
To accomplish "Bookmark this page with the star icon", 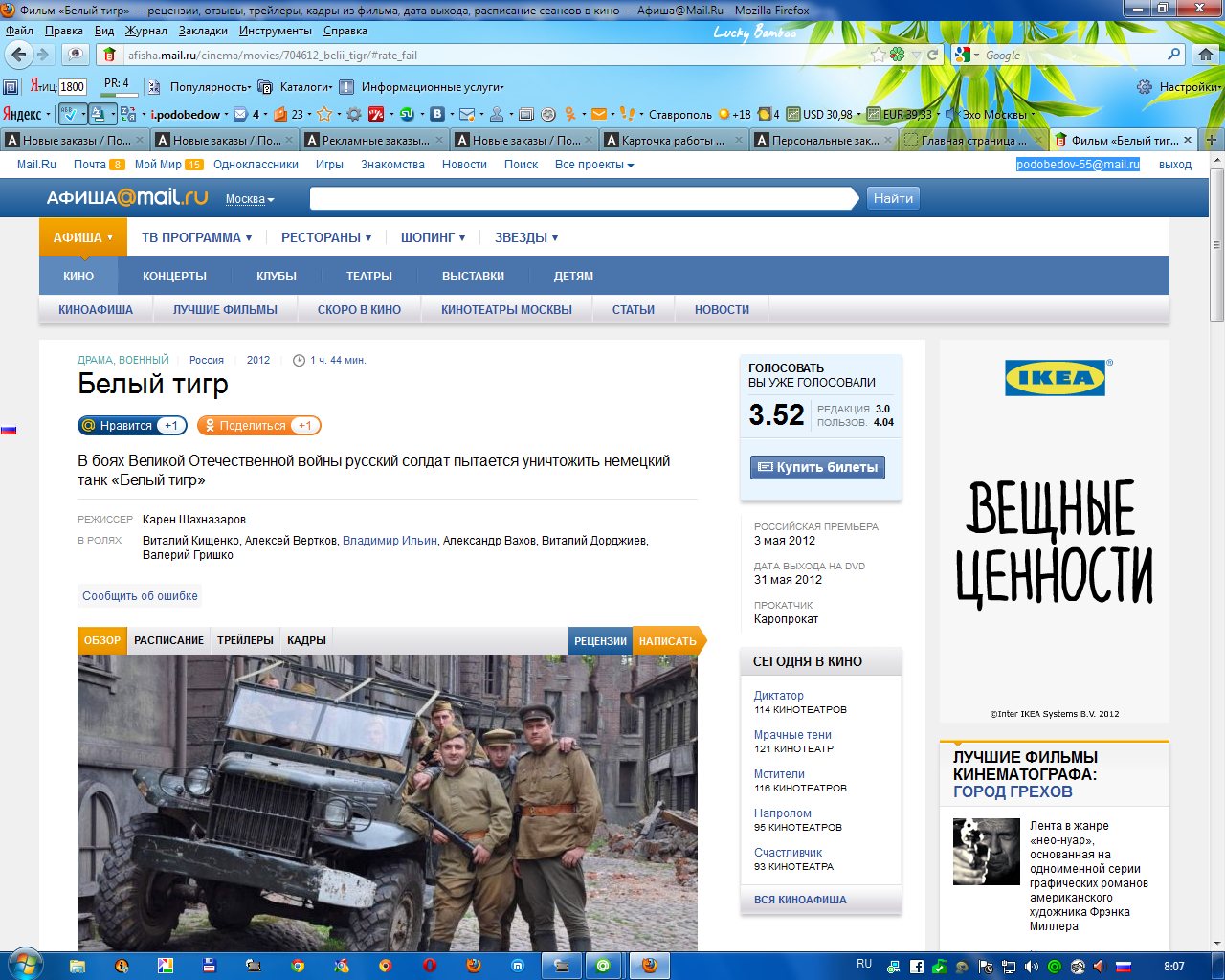I will pyautogui.click(x=878, y=55).
